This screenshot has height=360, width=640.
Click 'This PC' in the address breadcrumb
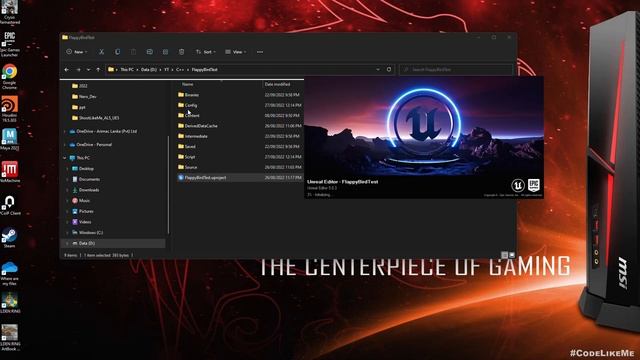click(x=127, y=70)
